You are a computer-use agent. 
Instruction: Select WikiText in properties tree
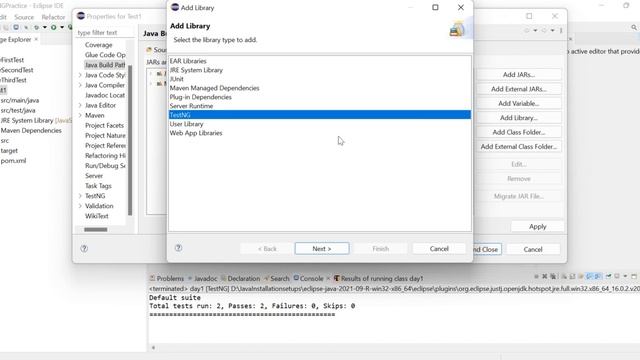pos(97,216)
